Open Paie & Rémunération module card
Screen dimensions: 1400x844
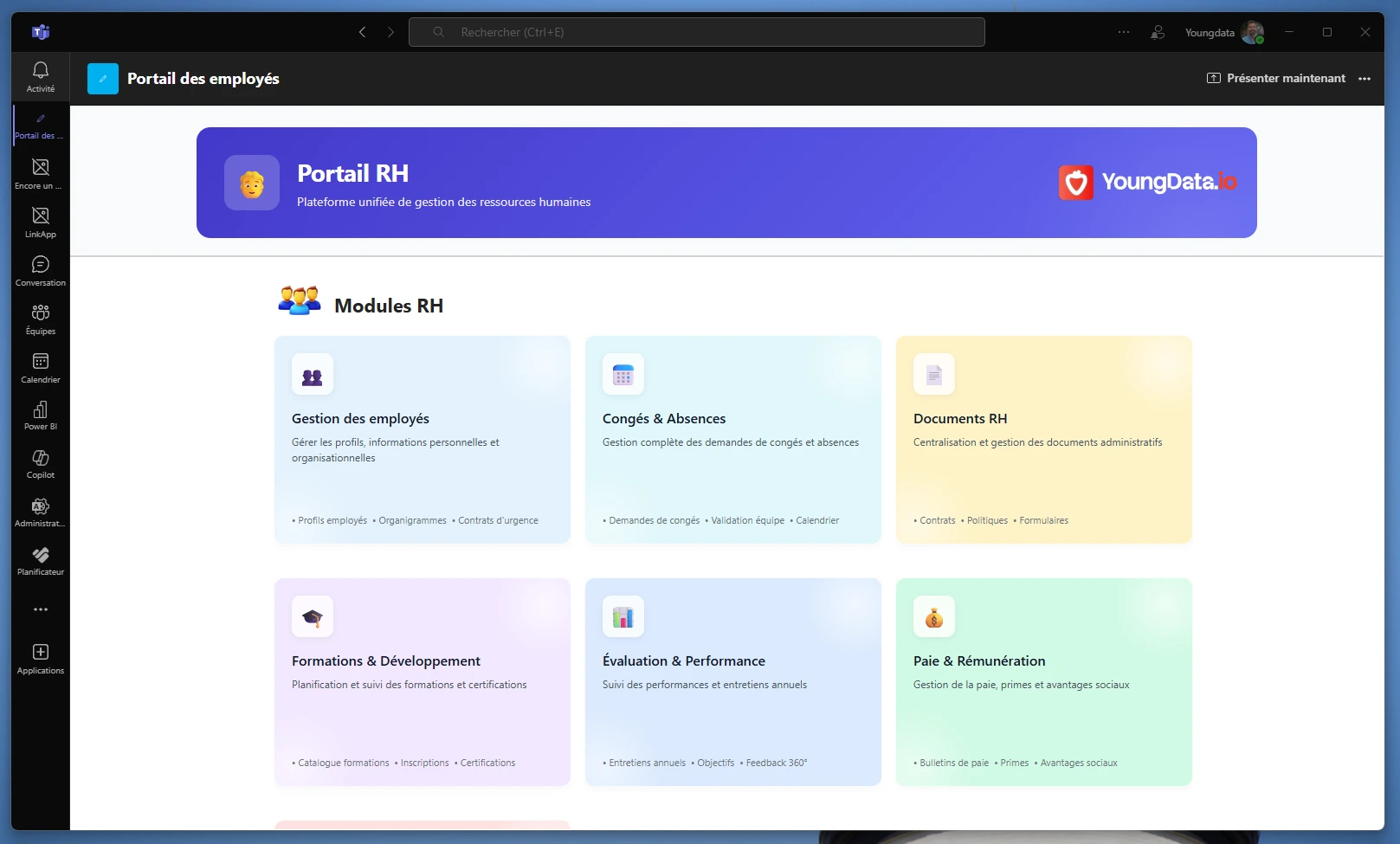[x=1044, y=682]
